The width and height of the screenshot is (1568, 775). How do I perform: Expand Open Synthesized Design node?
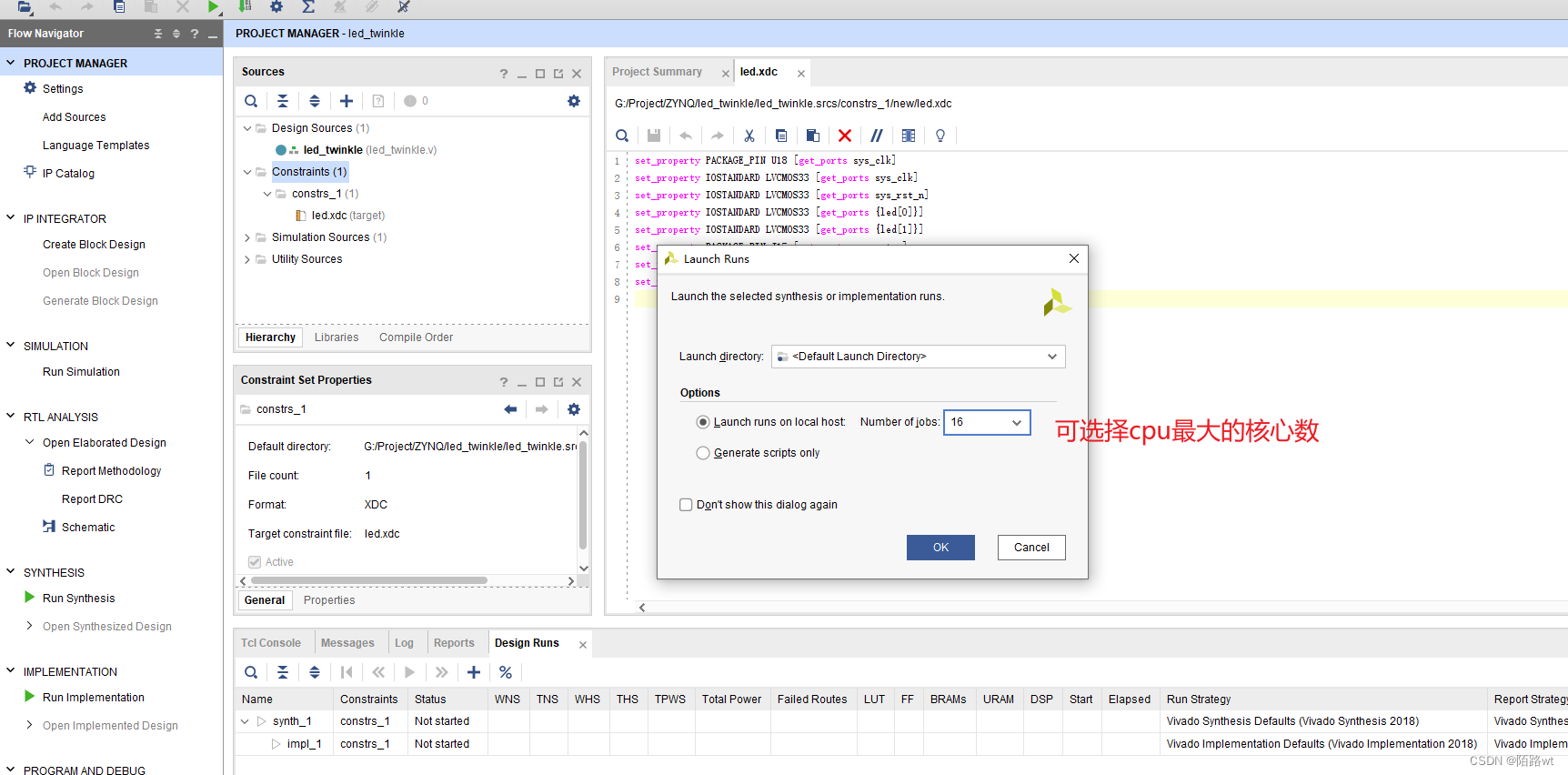[x=30, y=626]
